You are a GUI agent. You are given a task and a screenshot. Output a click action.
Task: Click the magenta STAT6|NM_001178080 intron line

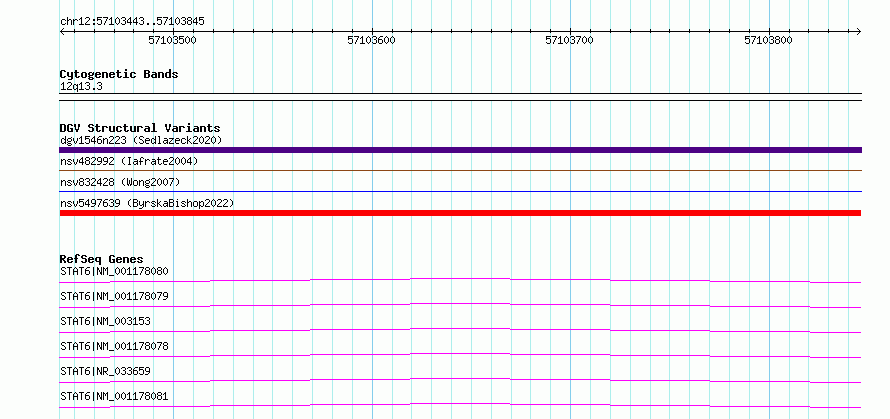point(460,280)
